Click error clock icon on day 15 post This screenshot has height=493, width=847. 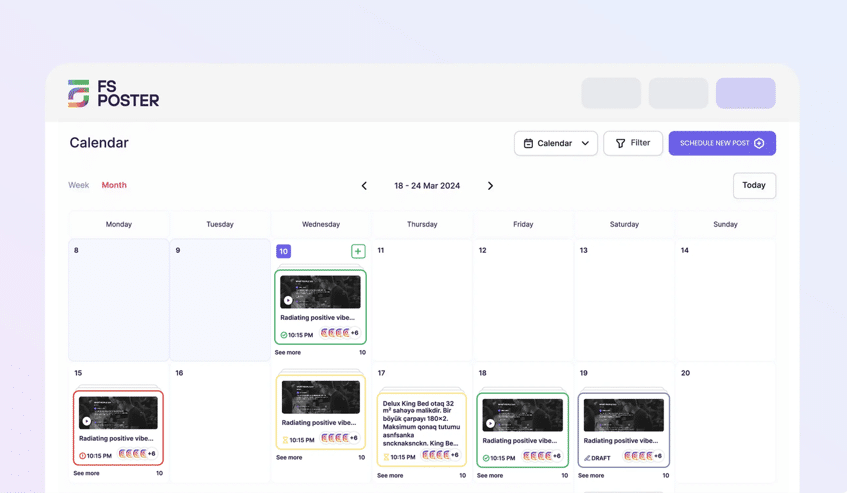coord(83,456)
